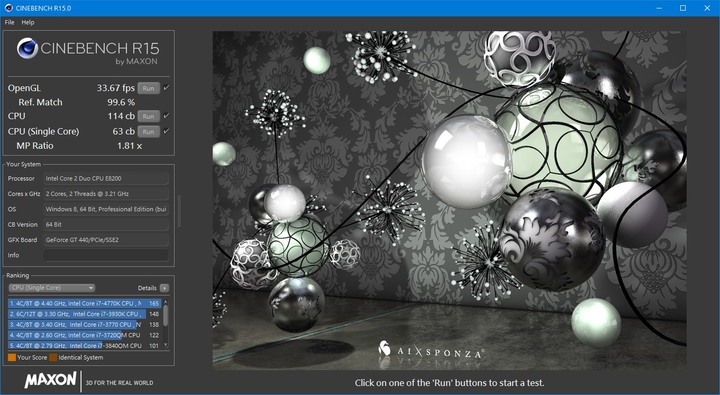Click the GFX Board field GeForce GT 440
The width and height of the screenshot is (720, 395).
106,240
